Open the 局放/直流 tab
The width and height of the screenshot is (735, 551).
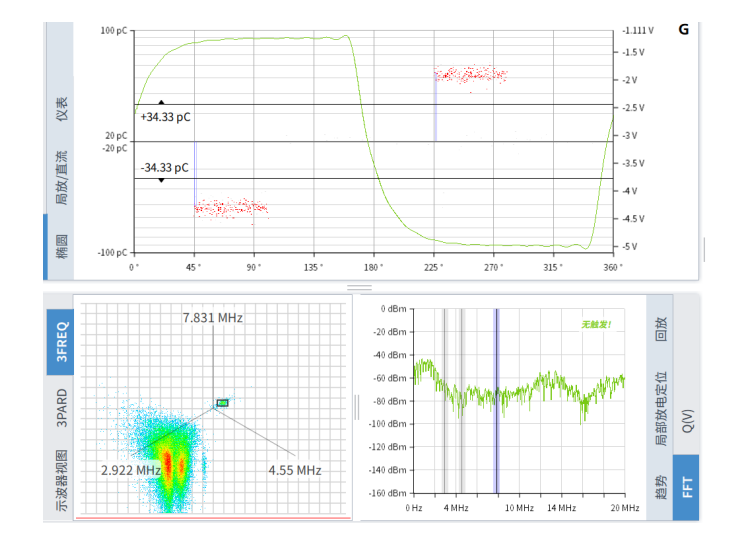(x=61, y=177)
